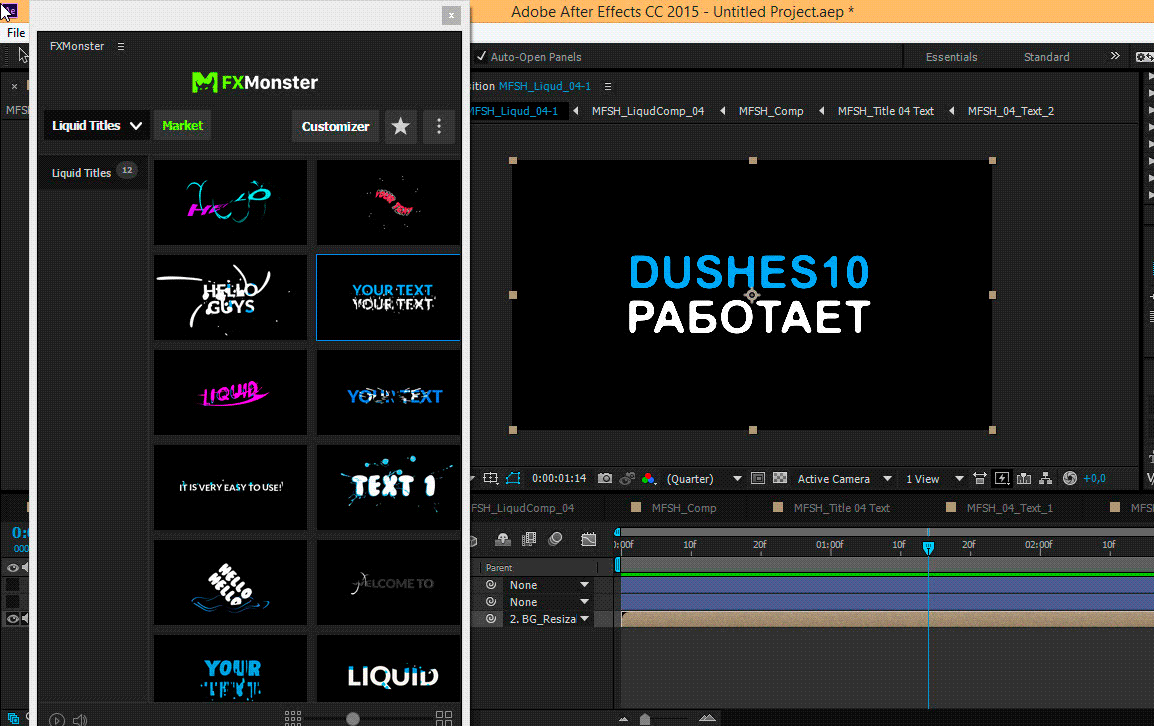Select the TEXT 1 splash preset

389,487
